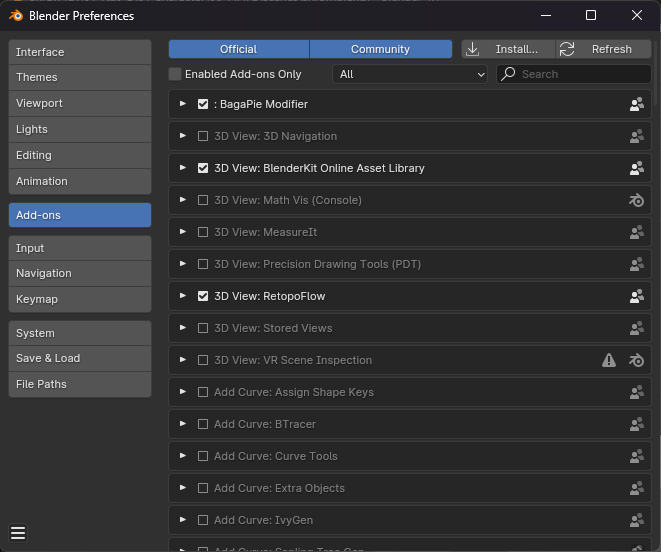Click the community icon on IvyGen row
The image size is (661, 552).
[x=637, y=520]
